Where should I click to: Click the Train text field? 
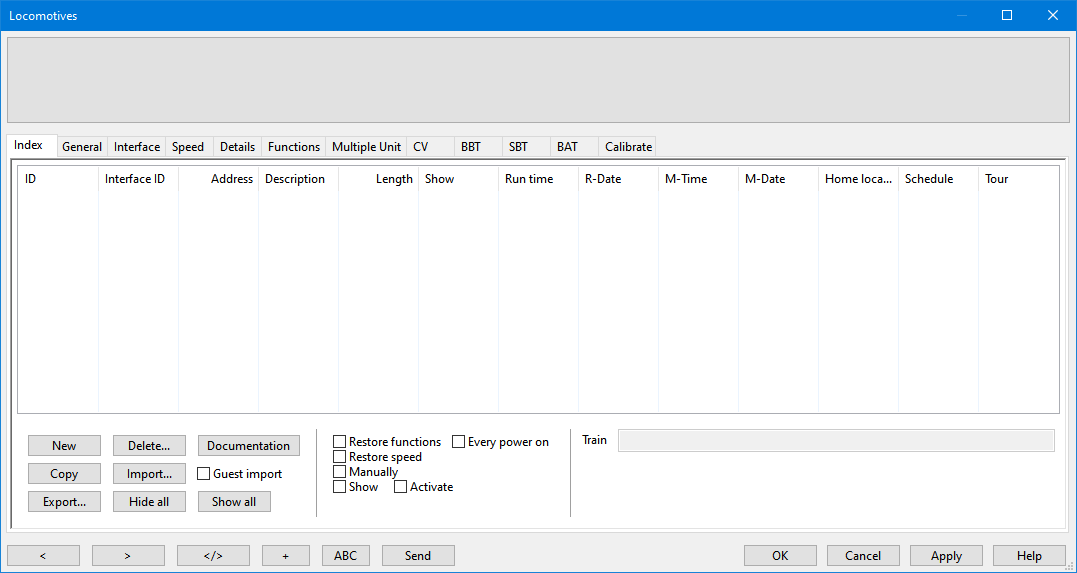(835, 441)
